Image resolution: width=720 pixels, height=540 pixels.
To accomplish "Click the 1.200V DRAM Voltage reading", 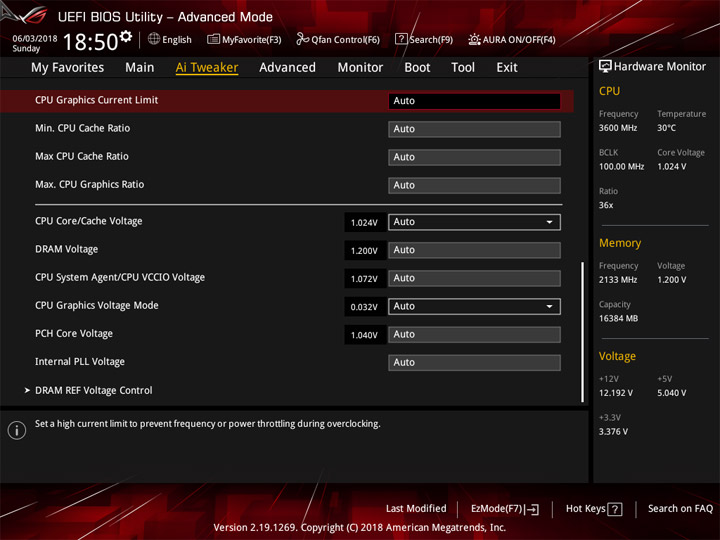I will 364,251.
